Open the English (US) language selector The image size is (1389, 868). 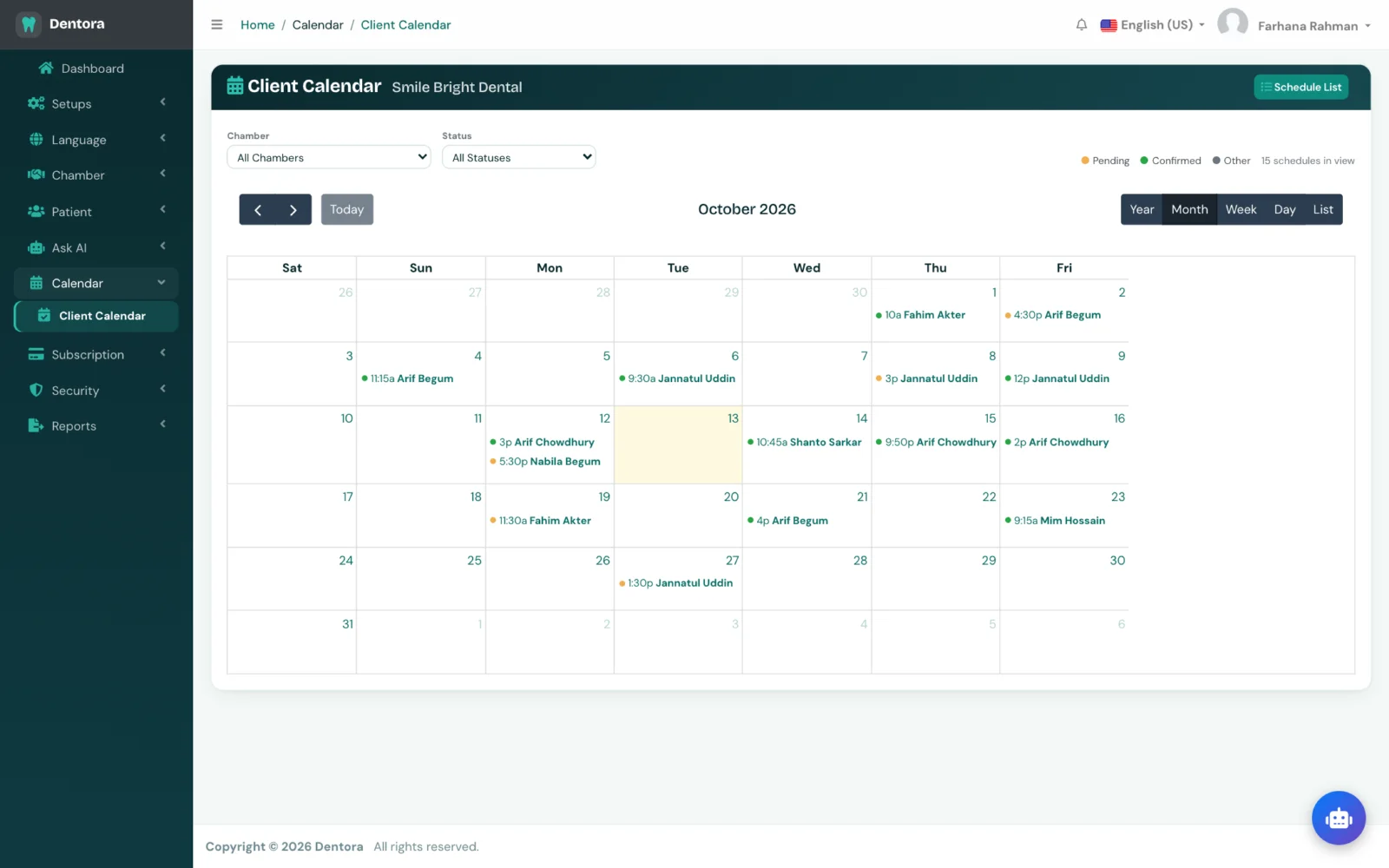click(1153, 25)
